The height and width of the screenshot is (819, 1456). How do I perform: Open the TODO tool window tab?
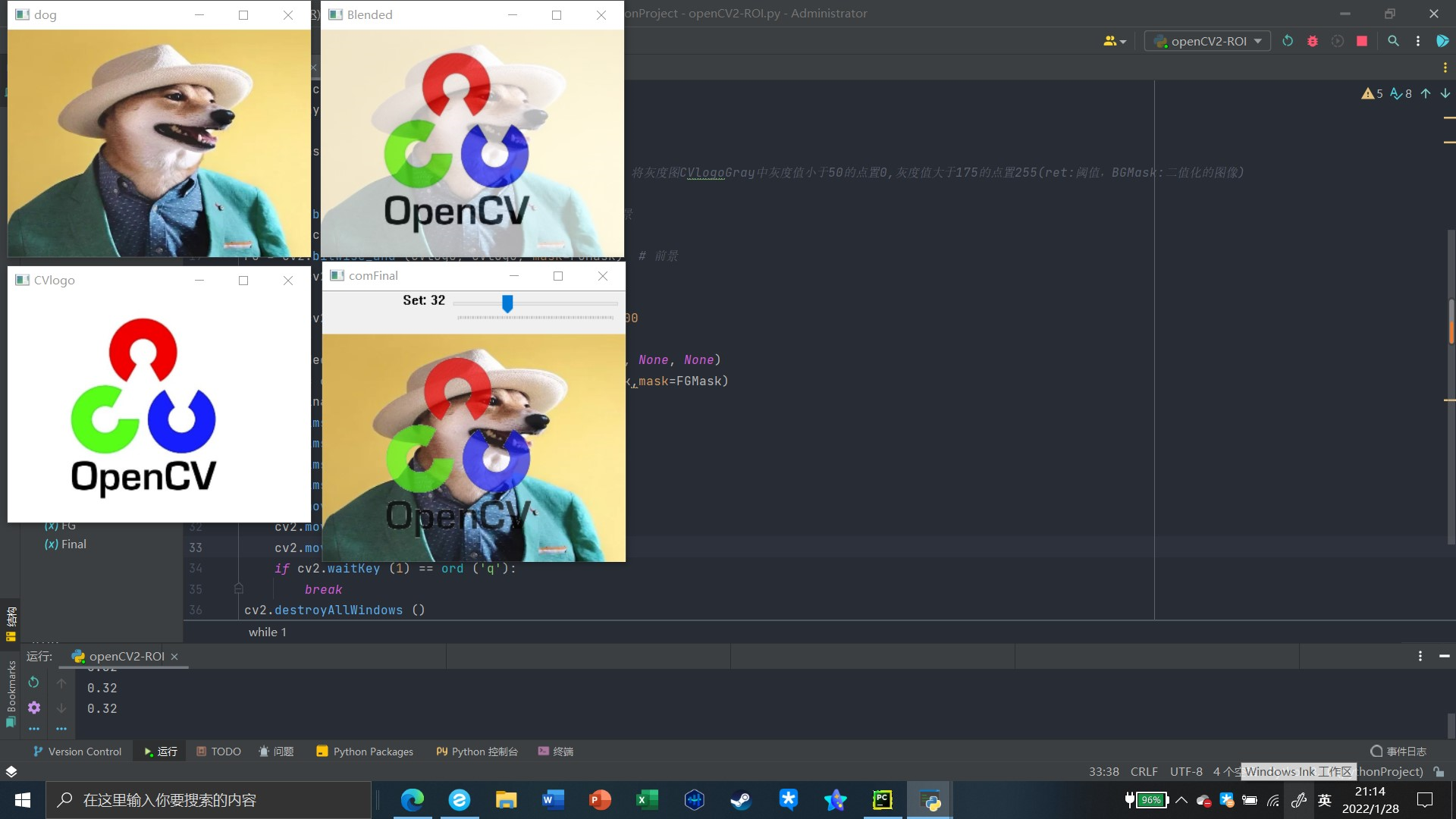click(x=218, y=752)
